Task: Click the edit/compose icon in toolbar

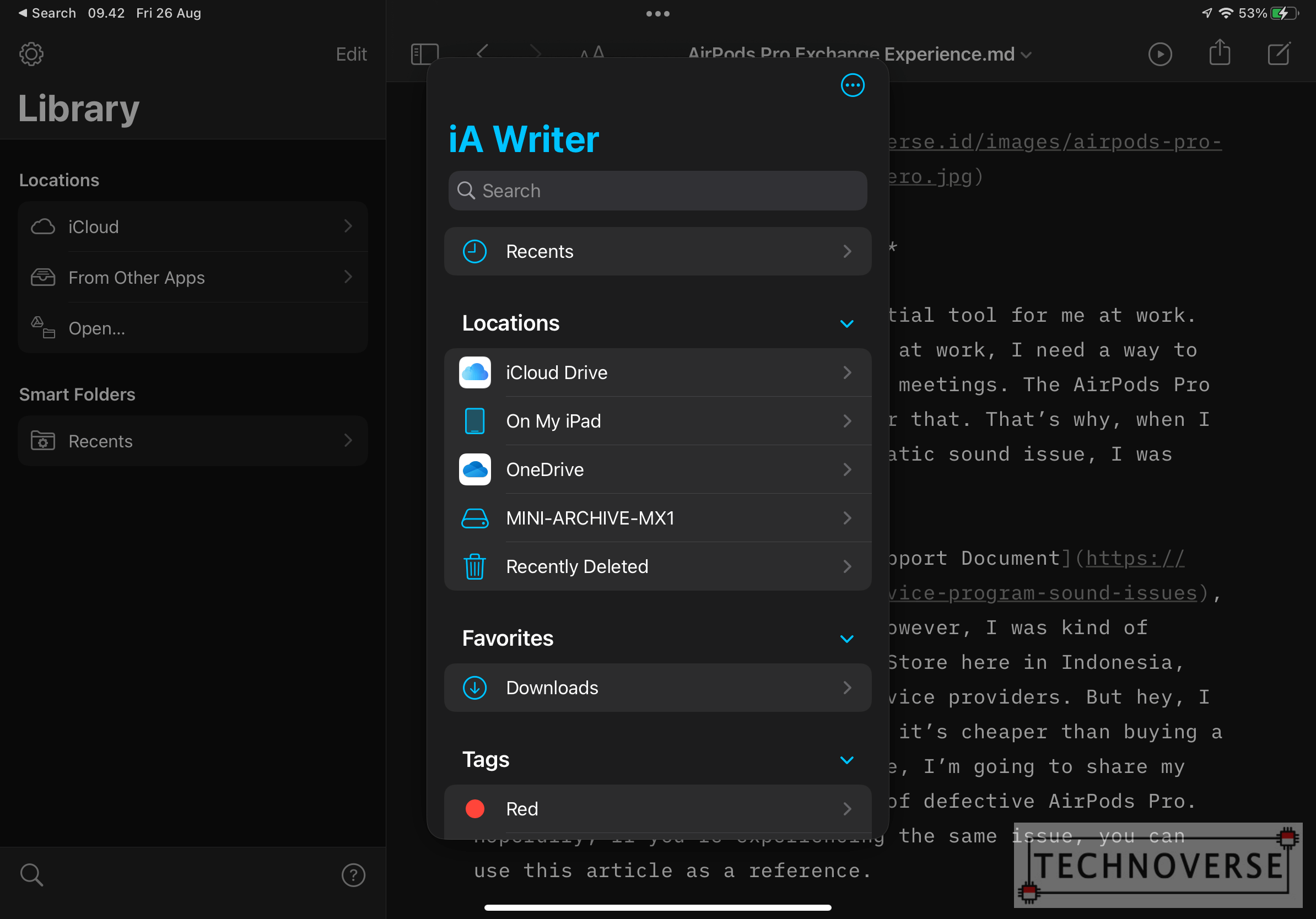Action: 1280,54
